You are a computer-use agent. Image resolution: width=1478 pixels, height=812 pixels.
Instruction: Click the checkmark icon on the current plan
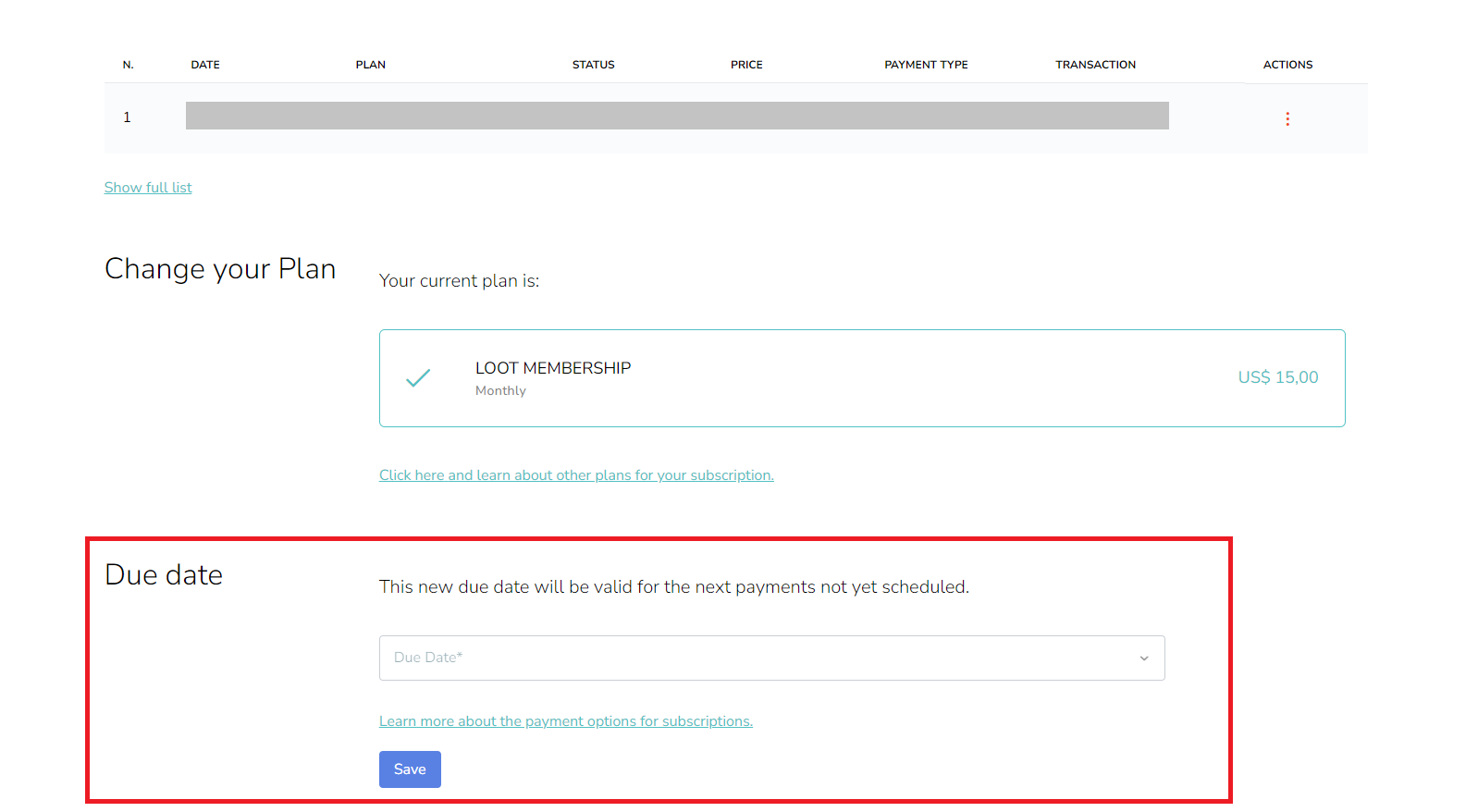pyautogui.click(x=418, y=378)
